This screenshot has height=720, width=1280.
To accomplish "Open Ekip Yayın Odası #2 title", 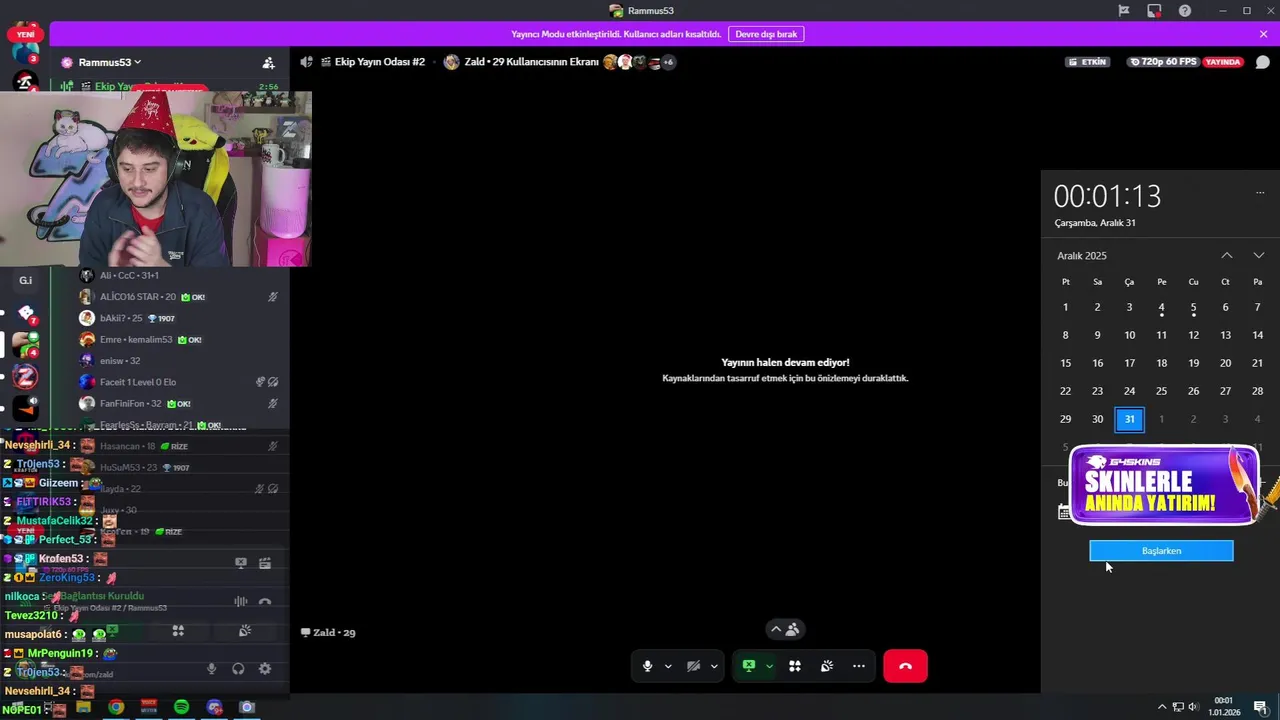I will pyautogui.click(x=380, y=62).
